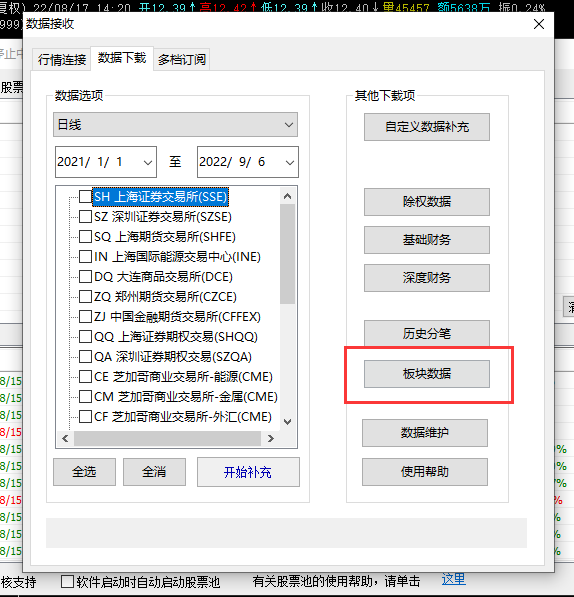Image resolution: width=574 pixels, height=597 pixels.
Task: Select the SH 上海证券交易所(SSE) row text
Action: [161, 197]
